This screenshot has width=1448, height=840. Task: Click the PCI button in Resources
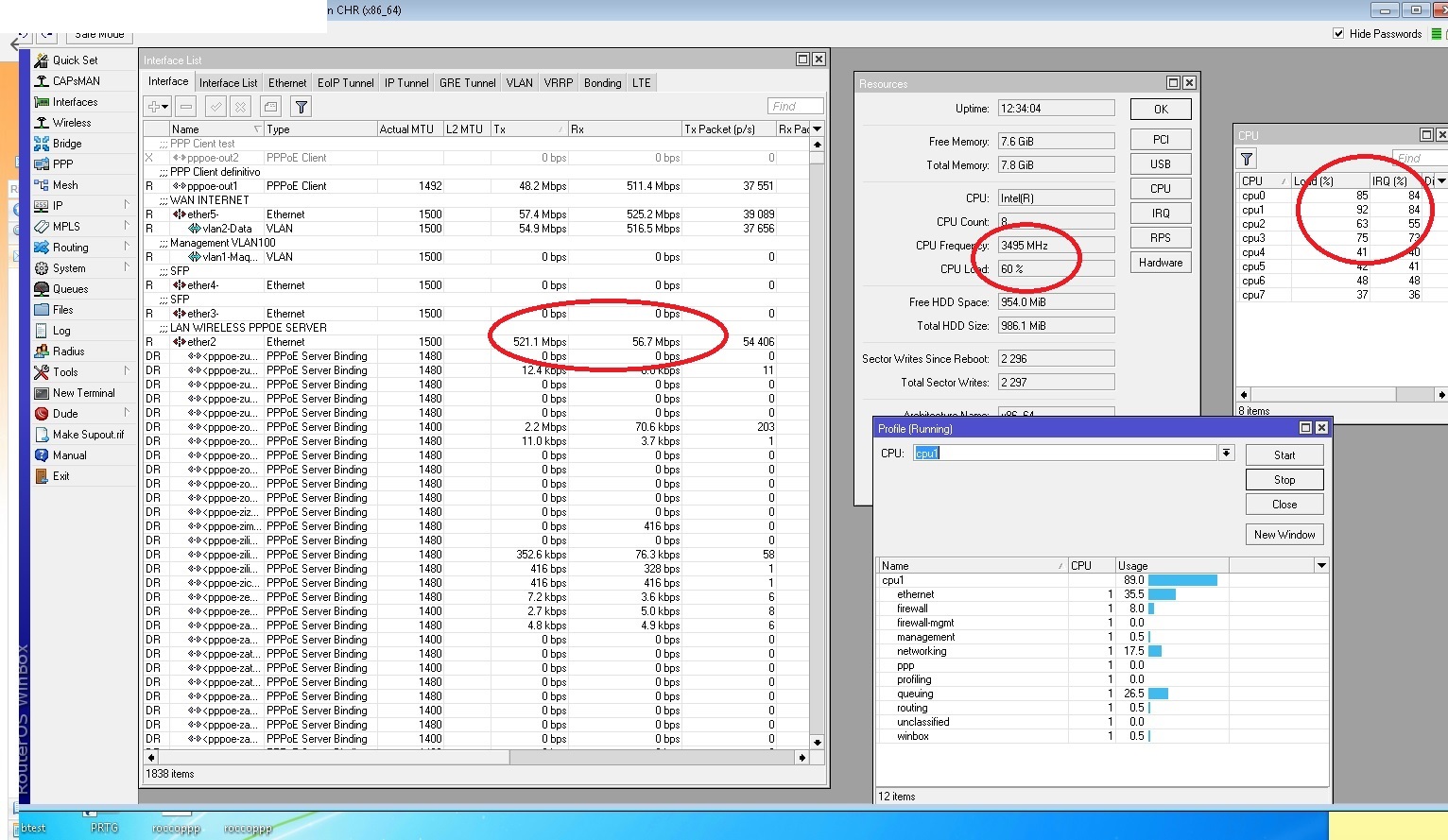tap(1161, 140)
